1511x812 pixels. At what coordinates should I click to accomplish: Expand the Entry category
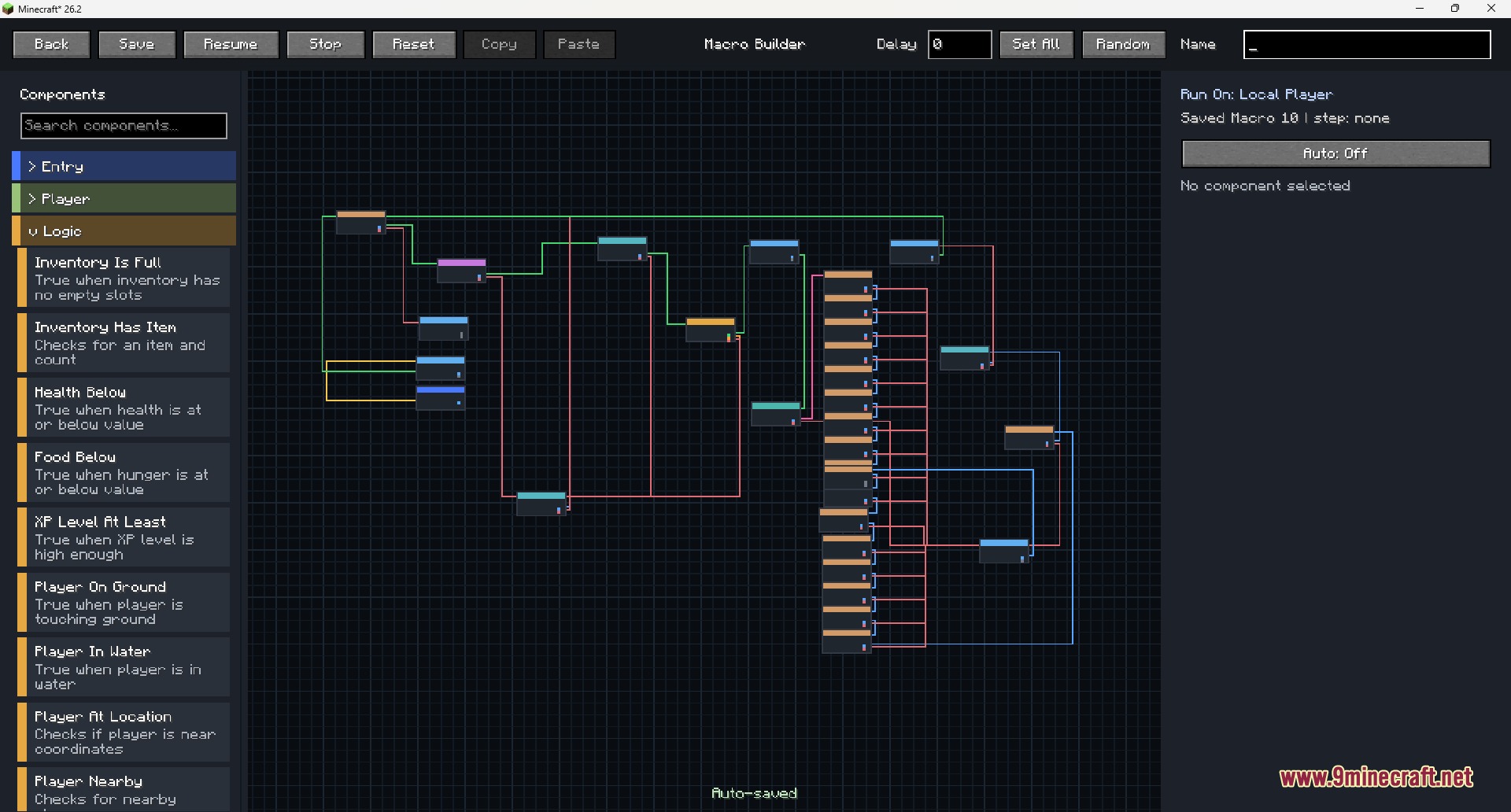point(124,166)
